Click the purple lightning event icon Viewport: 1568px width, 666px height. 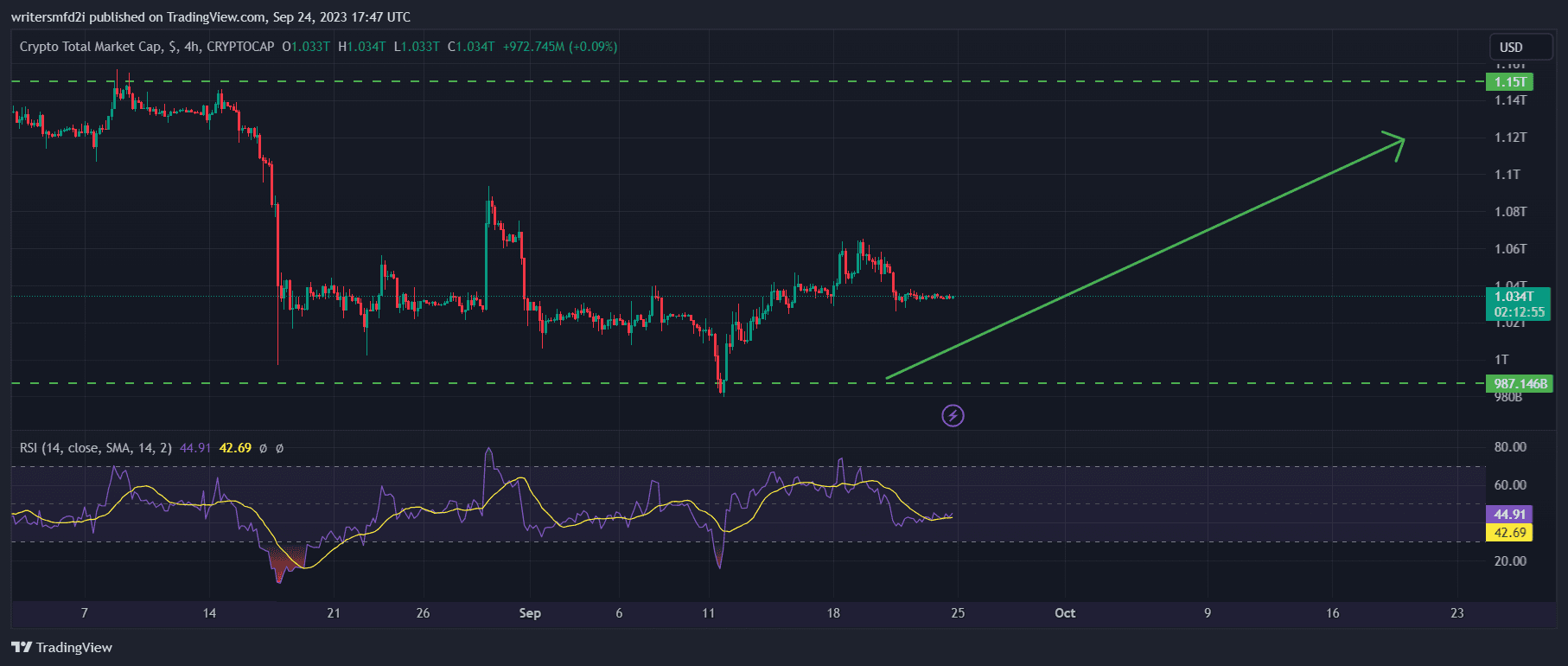click(953, 416)
